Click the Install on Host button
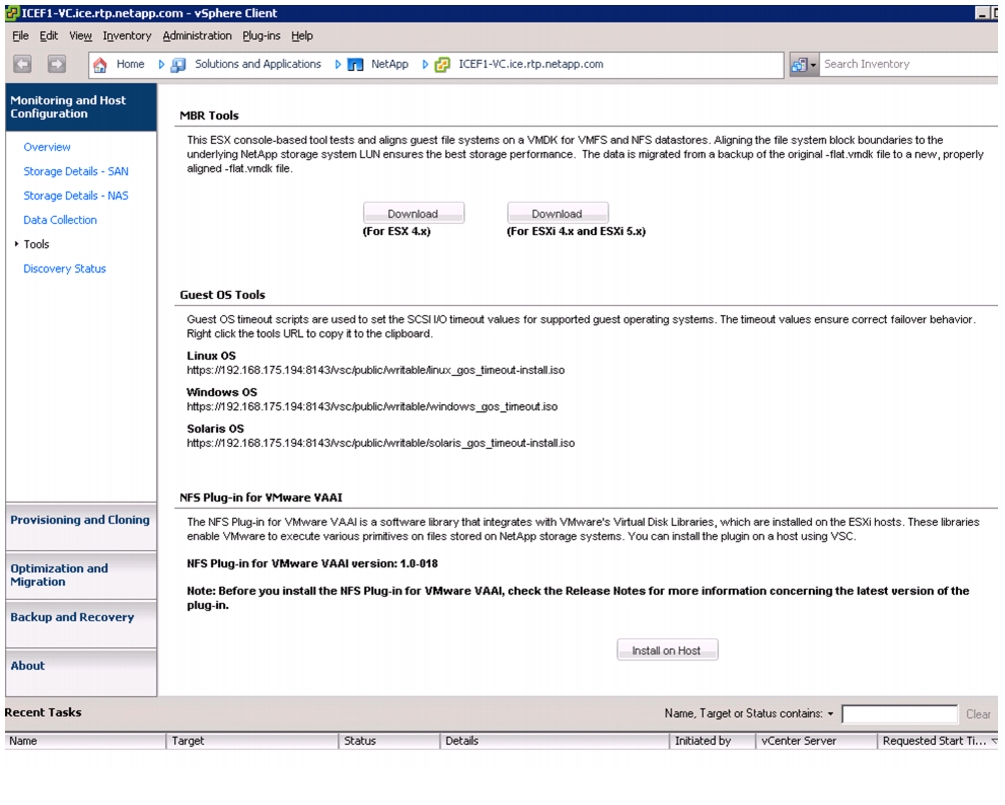This screenshot has width=1005, height=805. point(667,650)
